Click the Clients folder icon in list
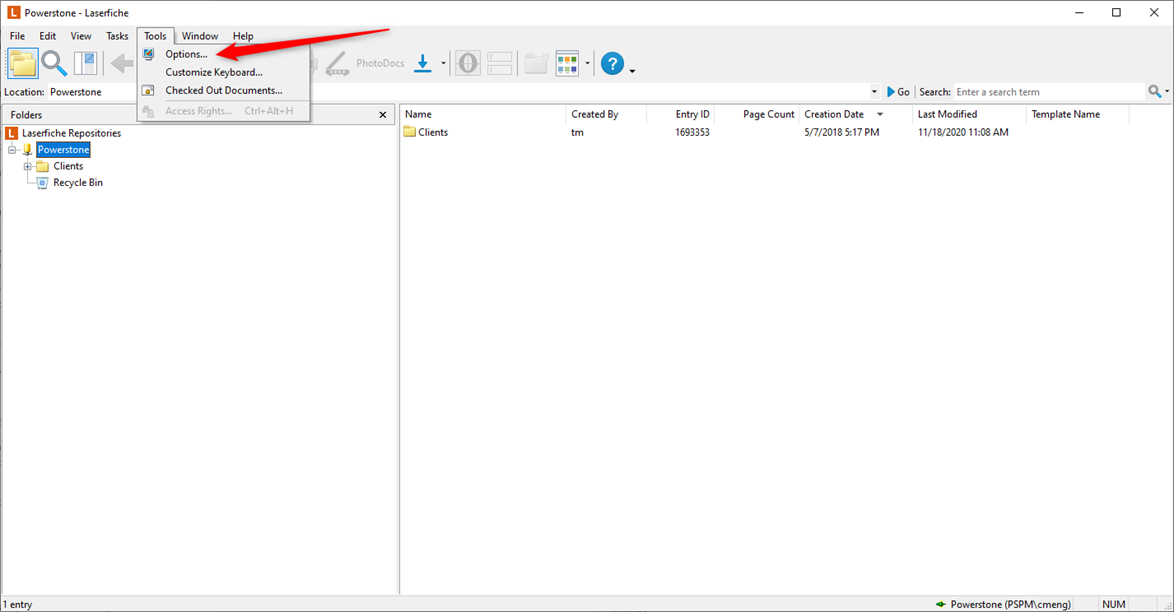The height and width of the screenshot is (612, 1174). pos(410,132)
